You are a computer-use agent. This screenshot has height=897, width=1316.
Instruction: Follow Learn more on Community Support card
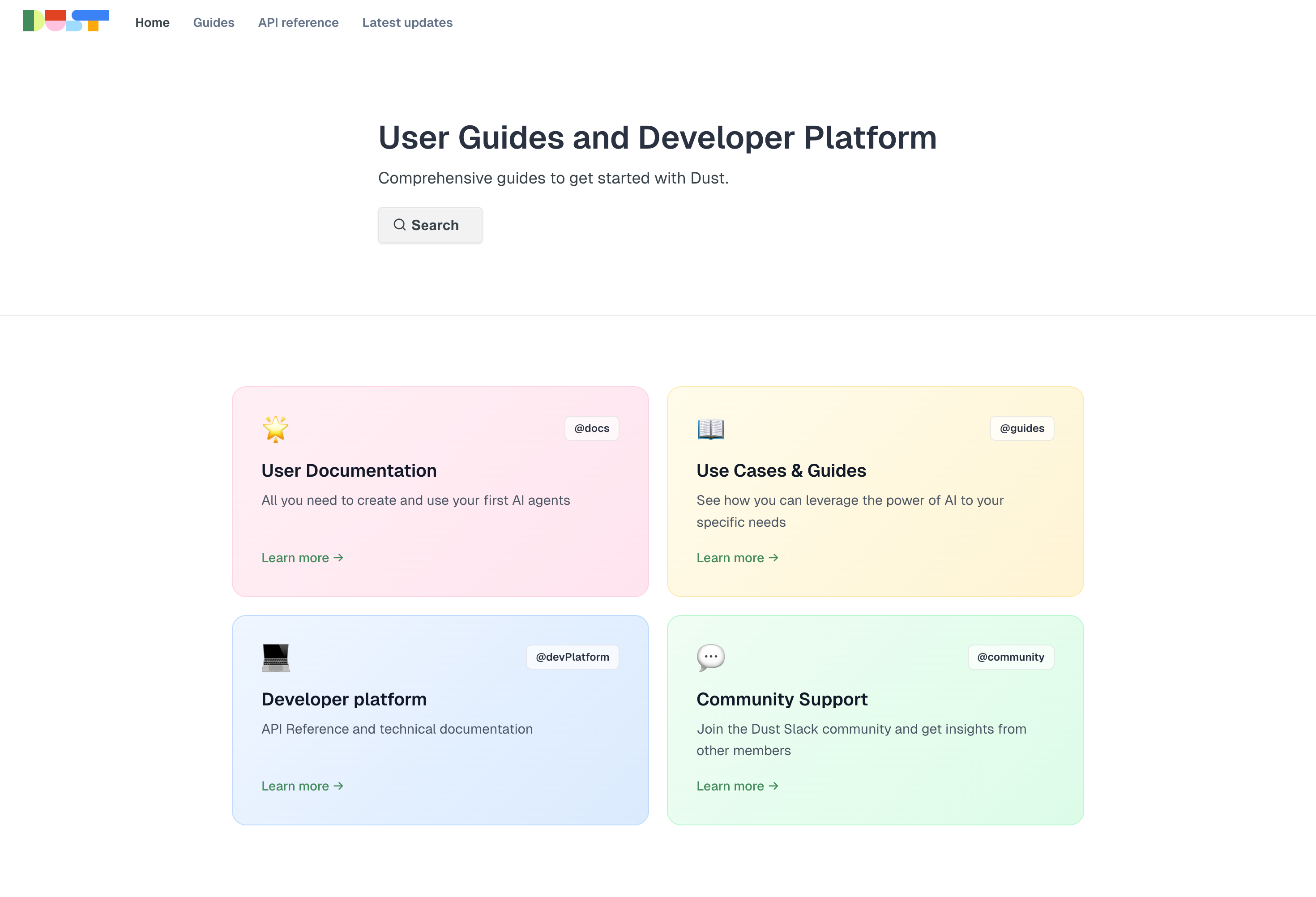click(x=737, y=786)
